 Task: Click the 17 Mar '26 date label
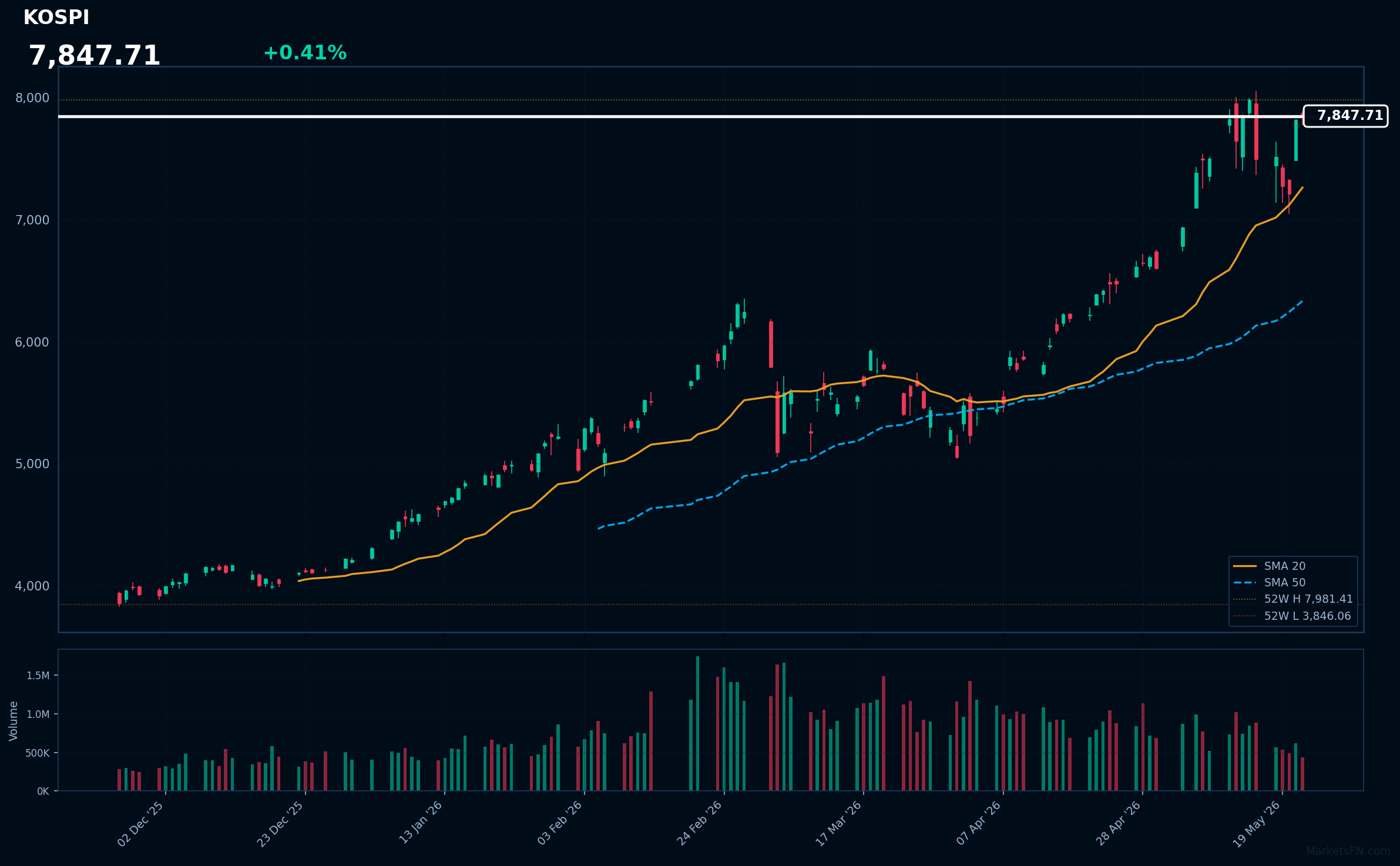839,824
